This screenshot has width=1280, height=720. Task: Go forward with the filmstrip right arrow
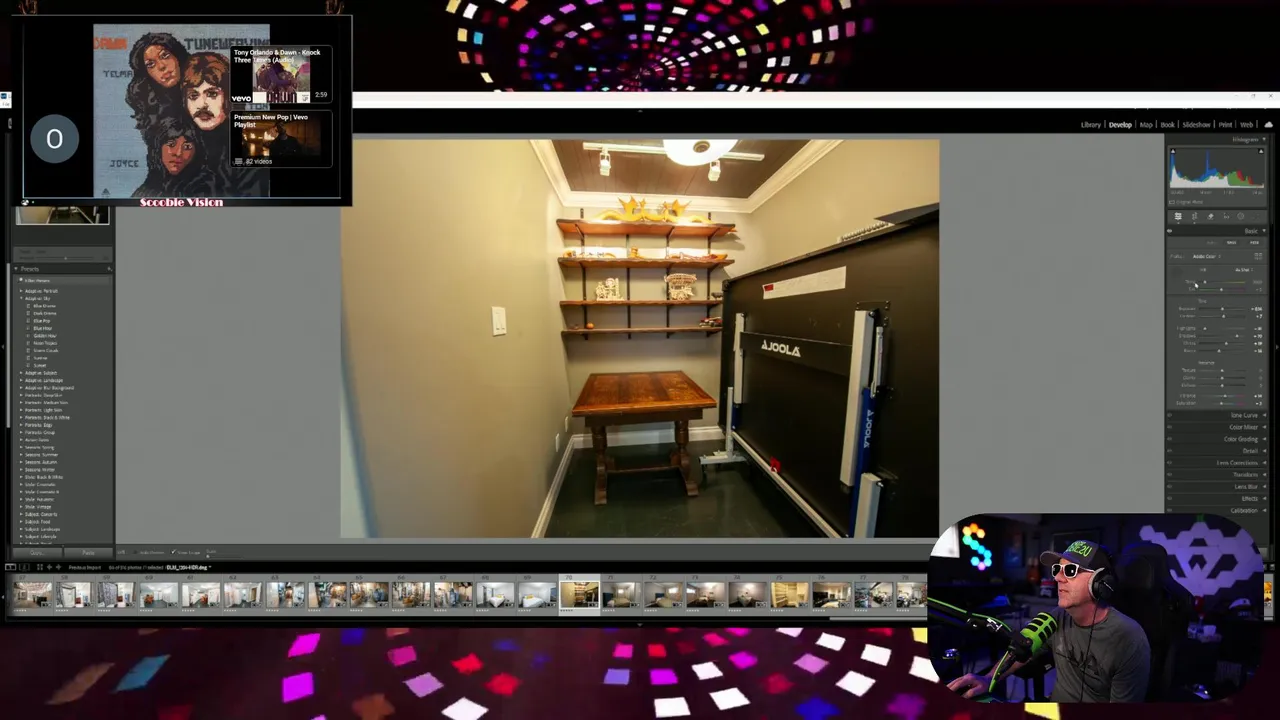[x=58, y=567]
